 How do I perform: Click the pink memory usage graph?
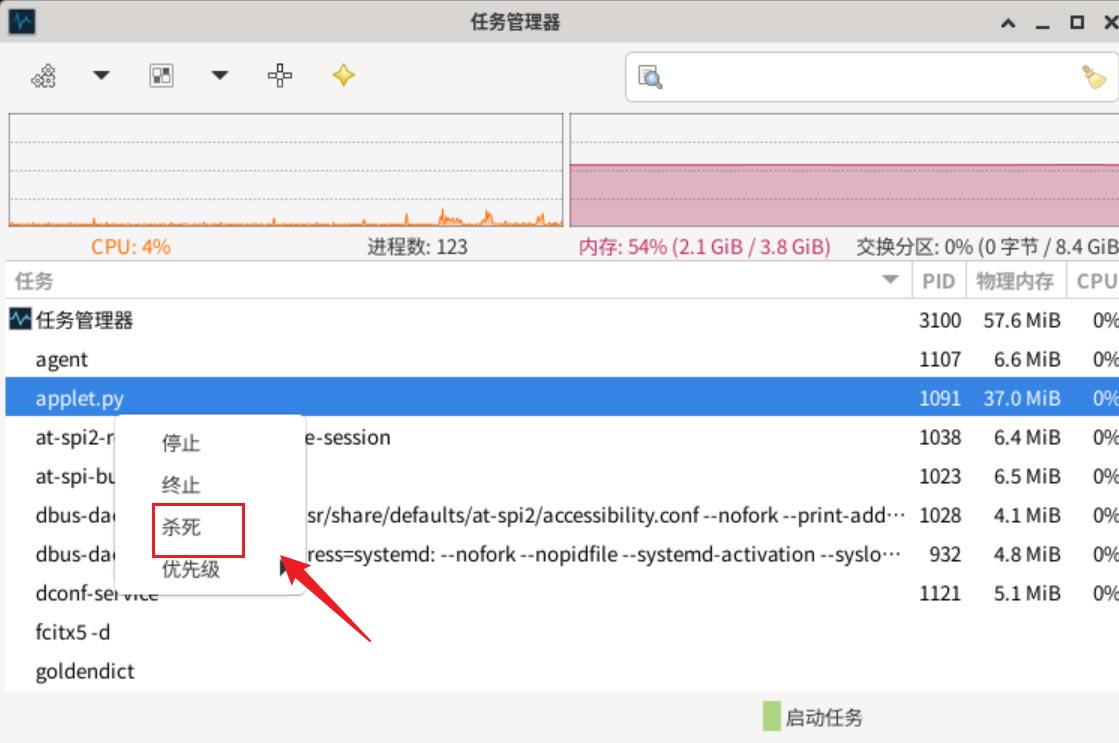pos(844,170)
